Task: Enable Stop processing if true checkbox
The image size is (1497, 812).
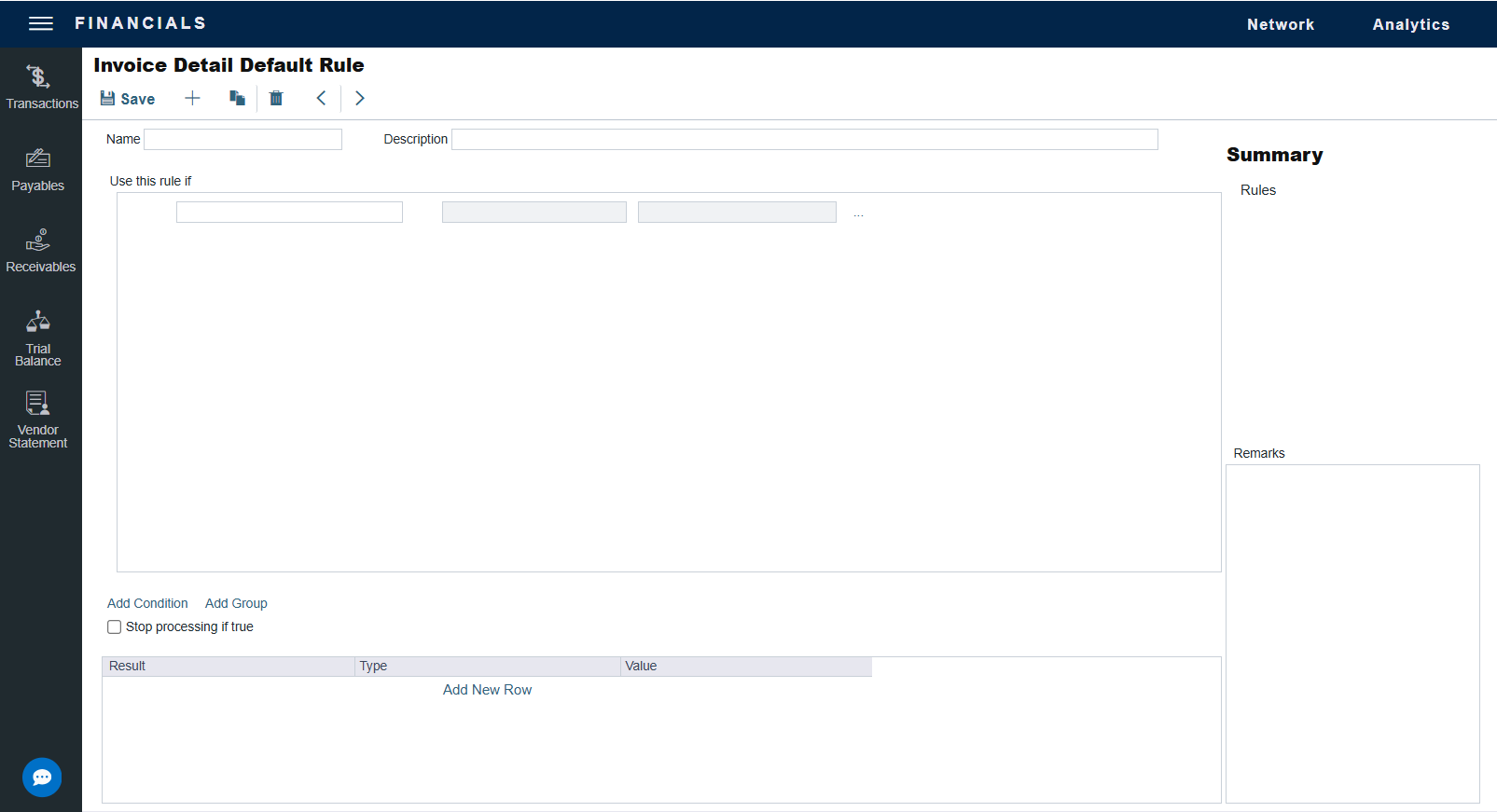Action: (x=114, y=627)
